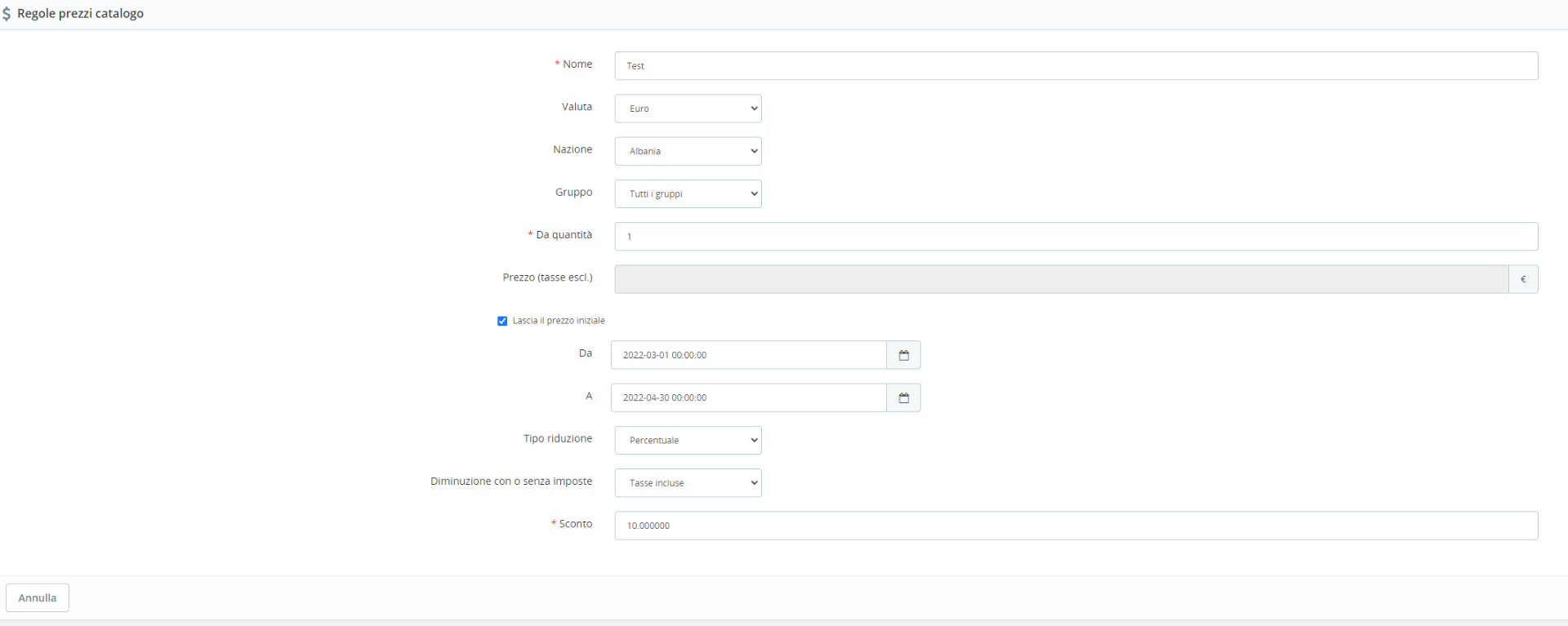Open the calendar picker for A date

pos(903,397)
